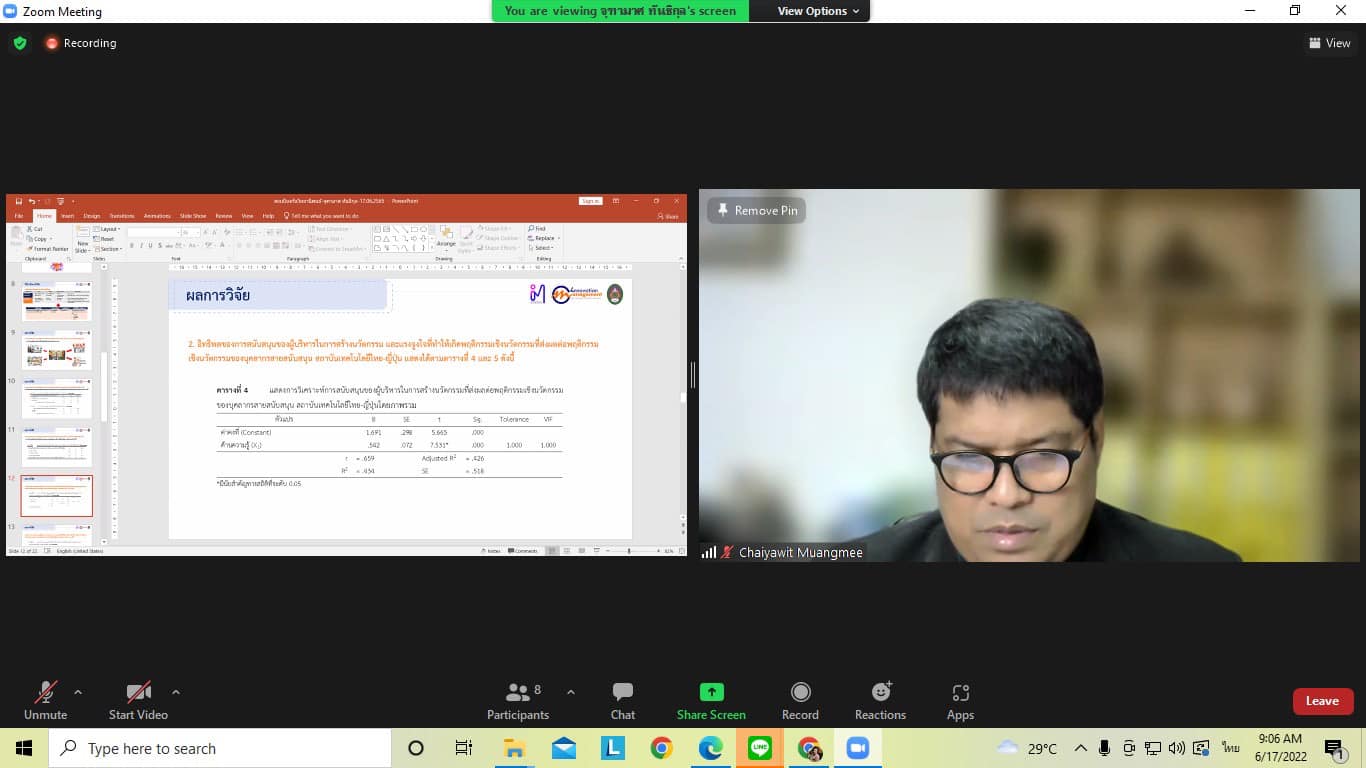Open the Reactions menu
Viewport: 1366px width, 768px height.
click(880, 700)
